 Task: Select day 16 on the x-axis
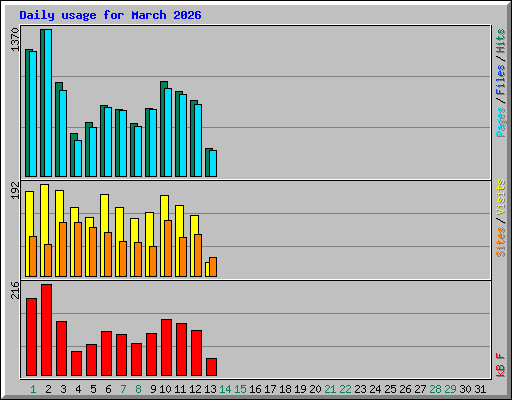pos(255,389)
